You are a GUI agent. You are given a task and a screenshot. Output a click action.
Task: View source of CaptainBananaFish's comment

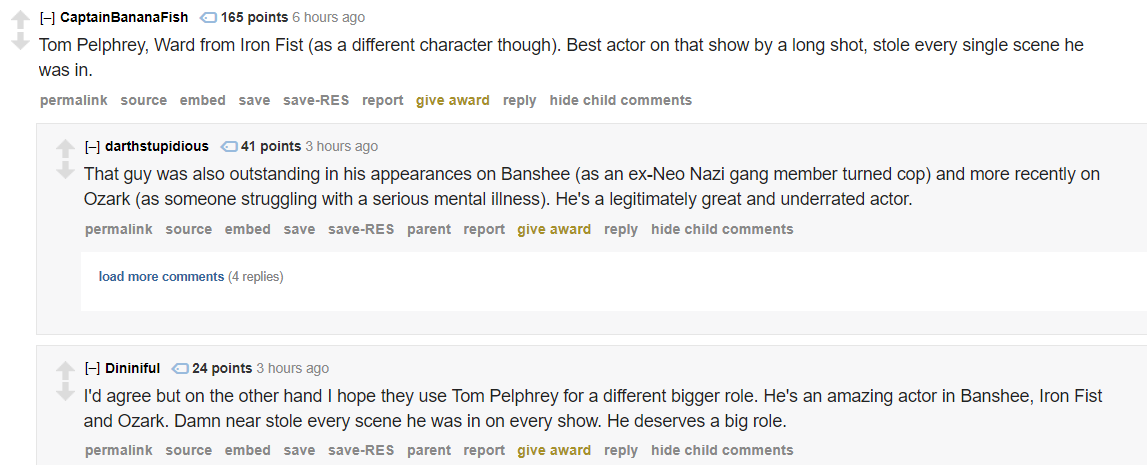coord(143,100)
